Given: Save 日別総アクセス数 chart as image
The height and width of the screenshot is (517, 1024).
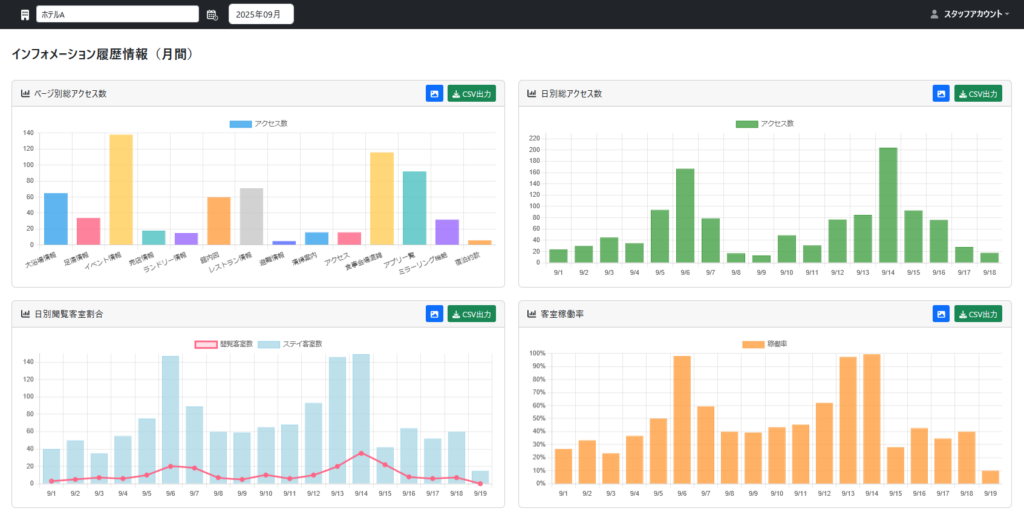Looking at the screenshot, I should coord(941,93).
